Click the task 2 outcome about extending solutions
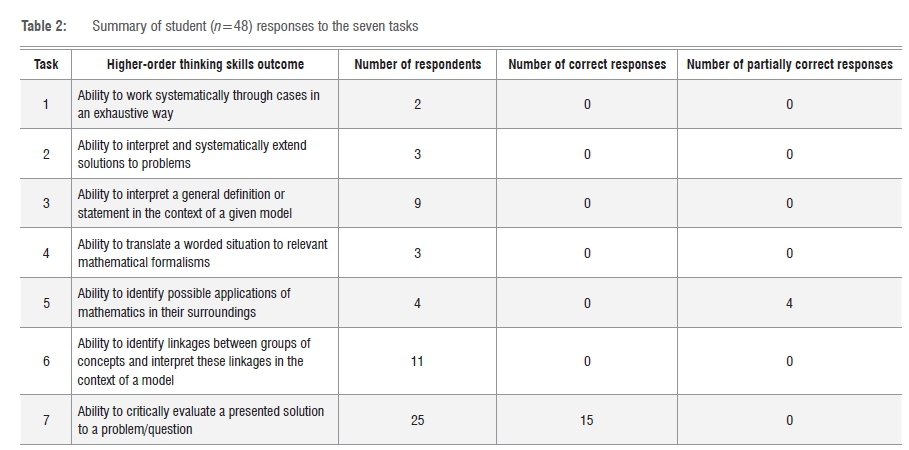The width and height of the screenshot is (909, 450). pyautogui.click(x=192, y=154)
